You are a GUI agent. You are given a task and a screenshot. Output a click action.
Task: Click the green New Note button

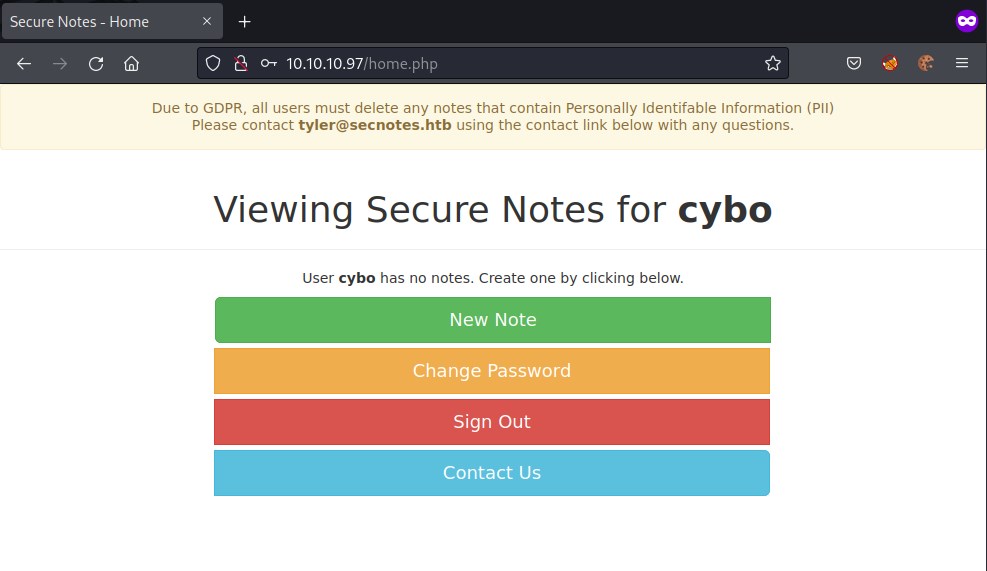pyautogui.click(x=492, y=320)
